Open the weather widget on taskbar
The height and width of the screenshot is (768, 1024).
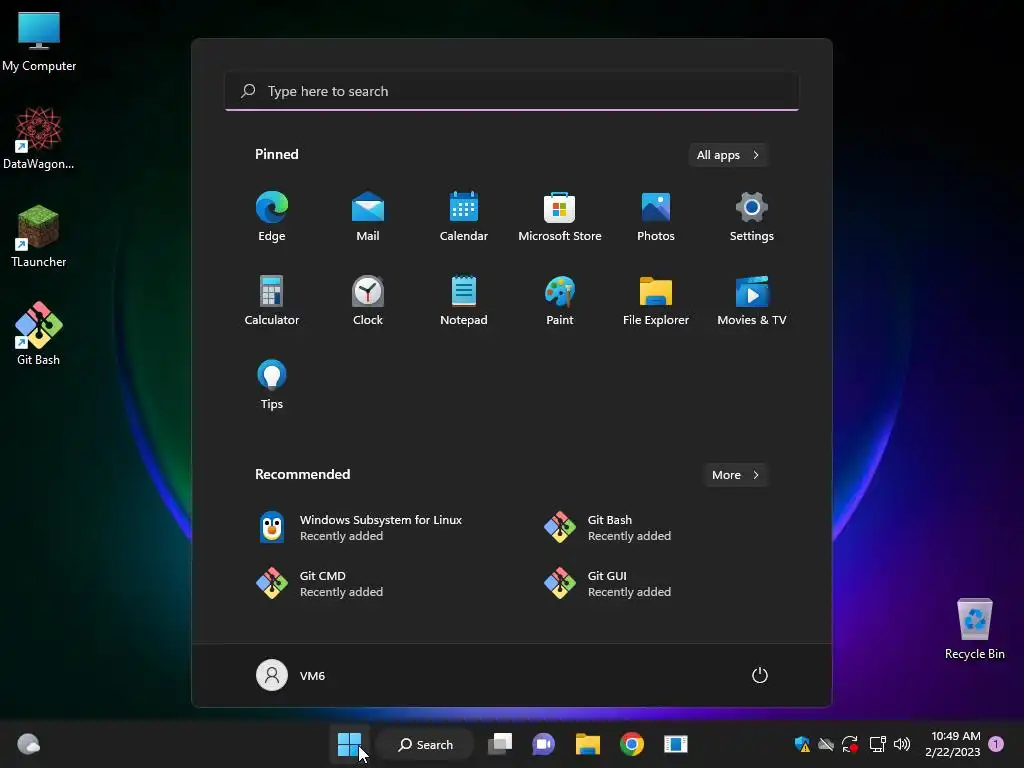(x=29, y=744)
